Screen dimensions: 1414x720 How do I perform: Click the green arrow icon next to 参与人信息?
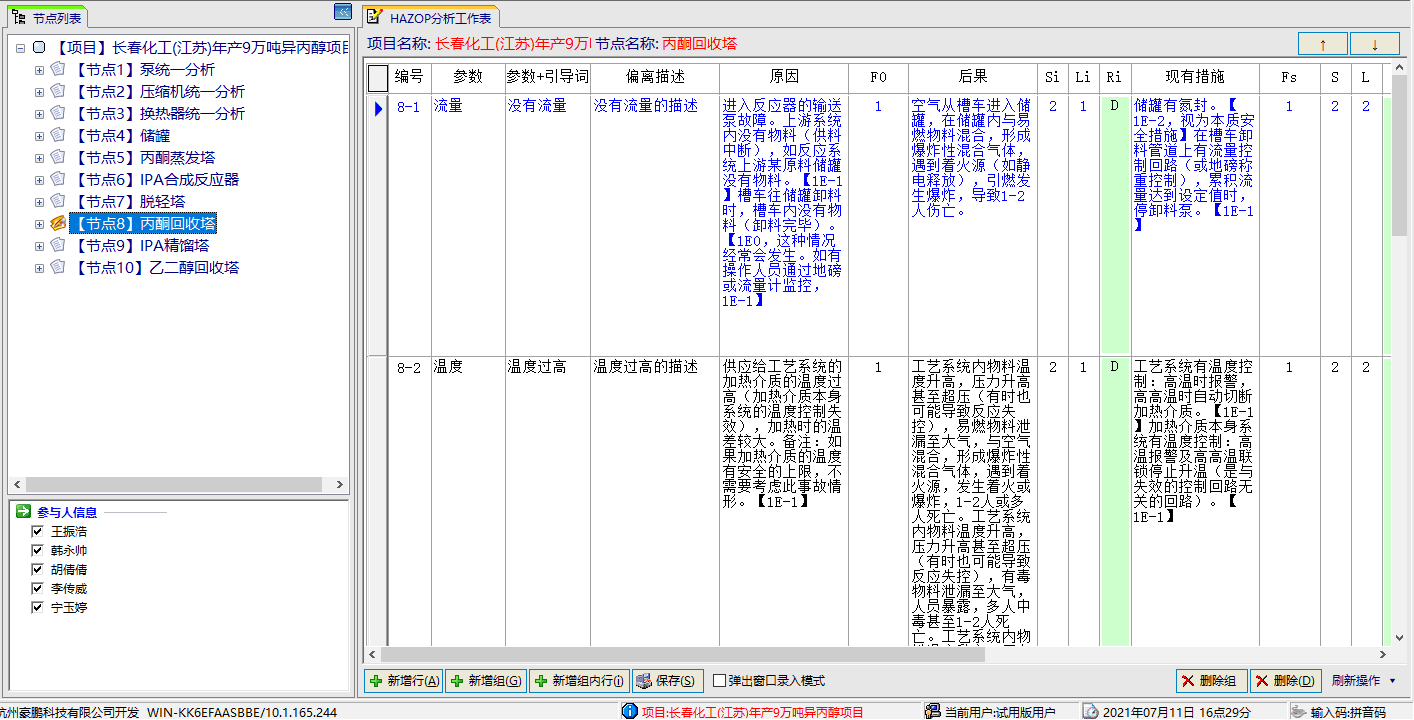pos(23,511)
